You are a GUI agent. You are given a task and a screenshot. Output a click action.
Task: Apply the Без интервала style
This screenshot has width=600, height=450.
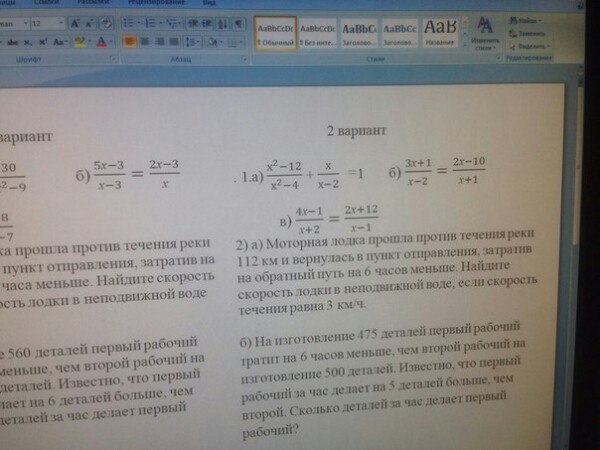(317, 34)
